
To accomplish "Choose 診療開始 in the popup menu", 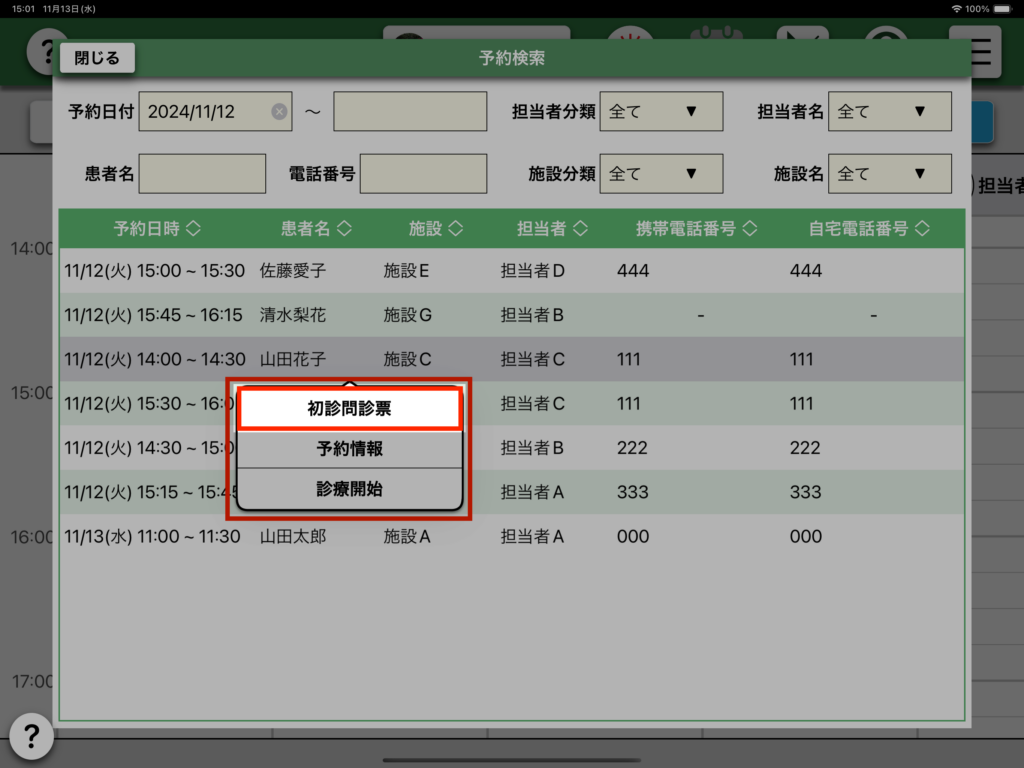I will 349,490.
